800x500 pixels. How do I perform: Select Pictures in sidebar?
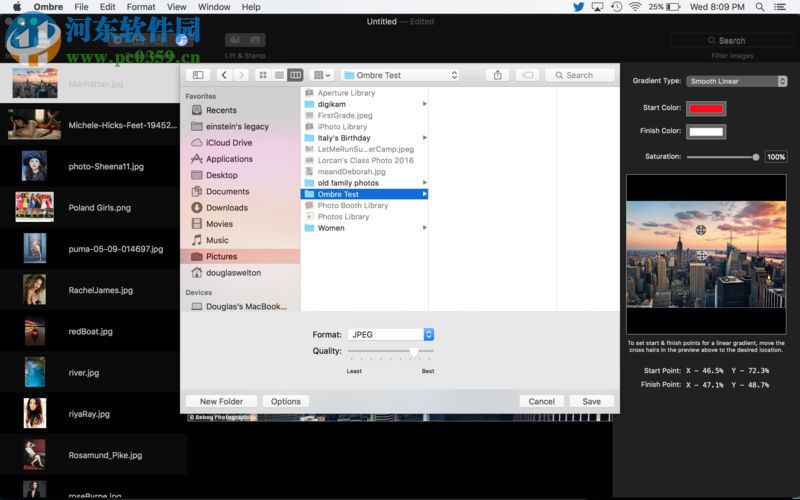pyautogui.click(x=240, y=256)
